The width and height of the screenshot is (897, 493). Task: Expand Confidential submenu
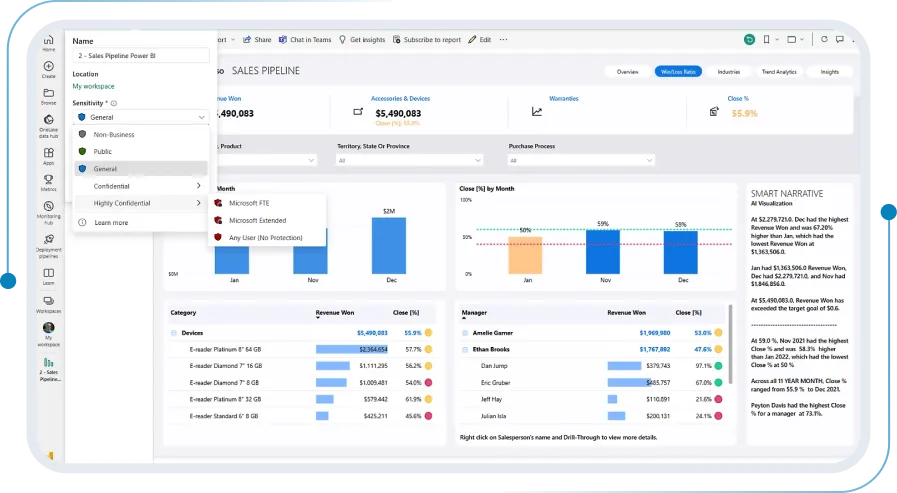pyautogui.click(x=141, y=186)
